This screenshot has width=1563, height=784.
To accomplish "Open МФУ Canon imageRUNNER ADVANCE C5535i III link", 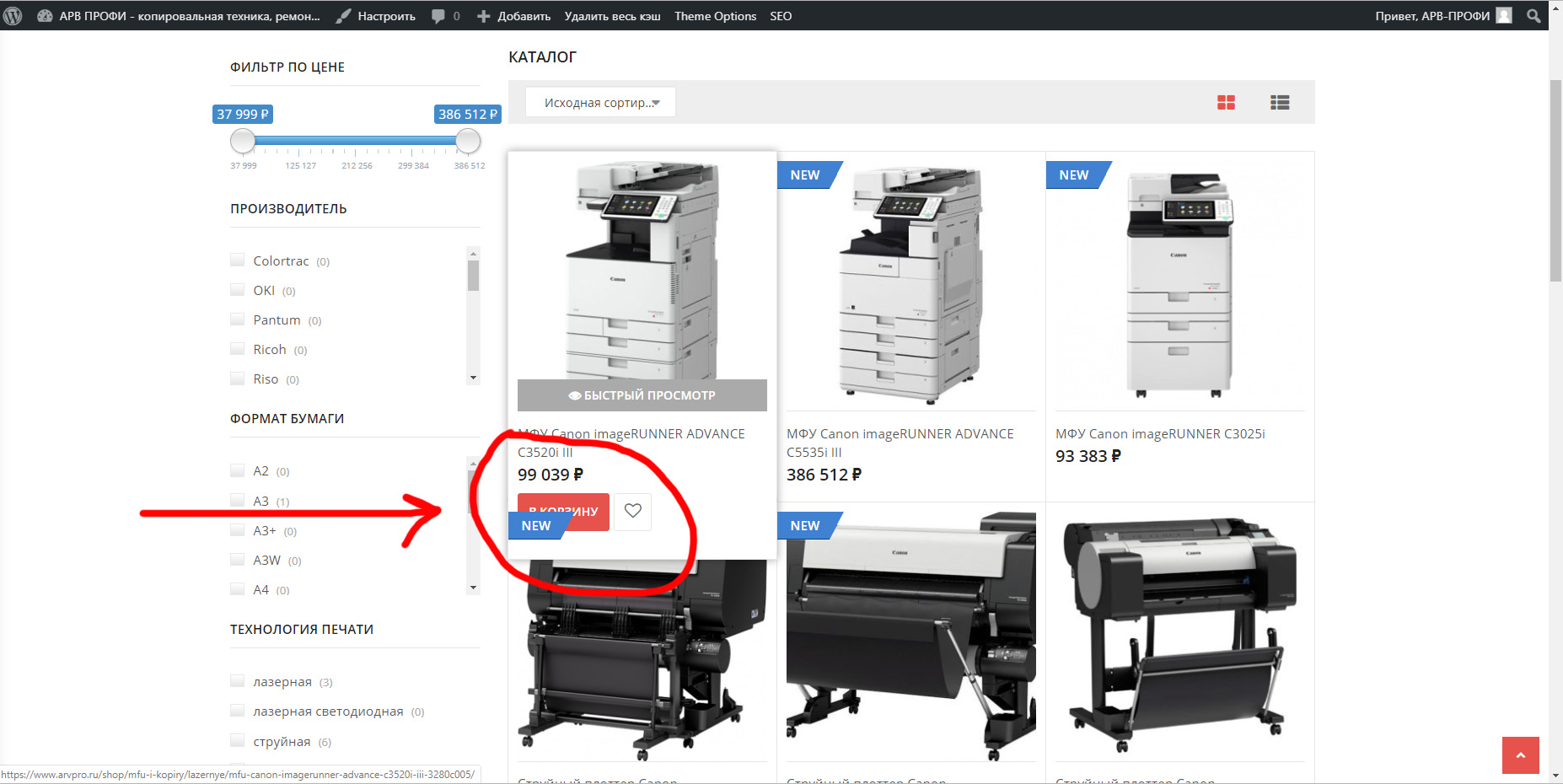I will [x=900, y=443].
